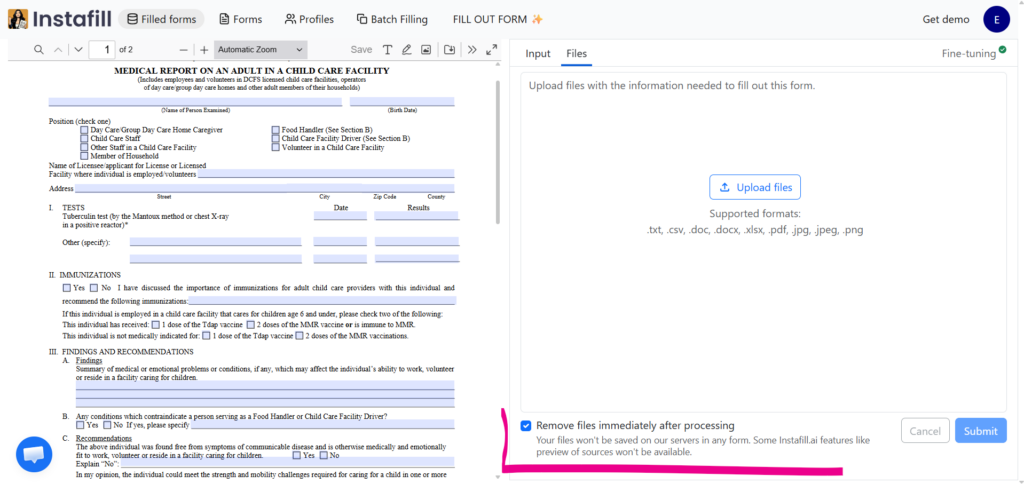This screenshot has height=484, width=1024.
Task: Select the draw pencil tool
Action: [407, 49]
